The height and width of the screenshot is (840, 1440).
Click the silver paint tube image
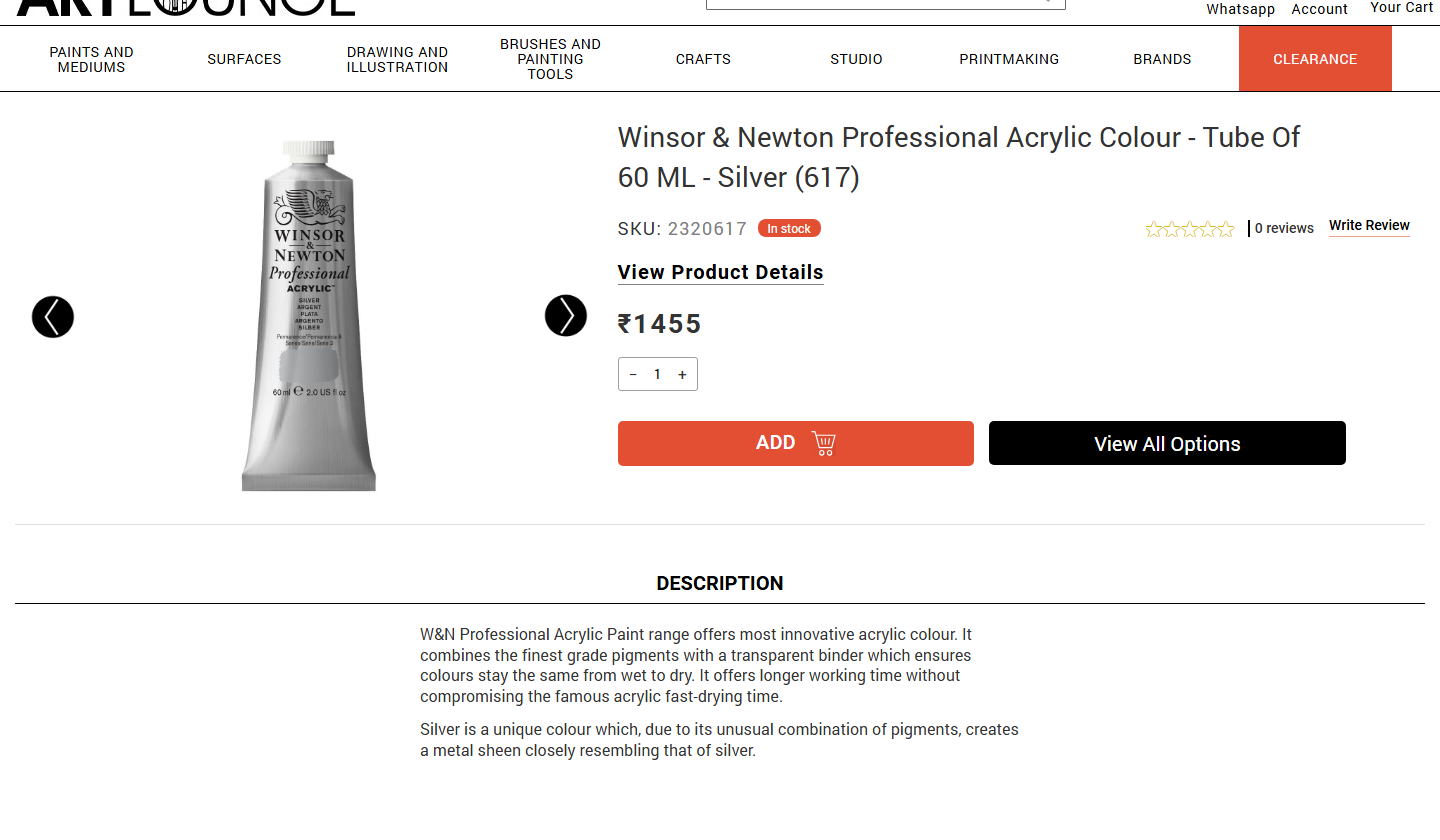click(308, 316)
